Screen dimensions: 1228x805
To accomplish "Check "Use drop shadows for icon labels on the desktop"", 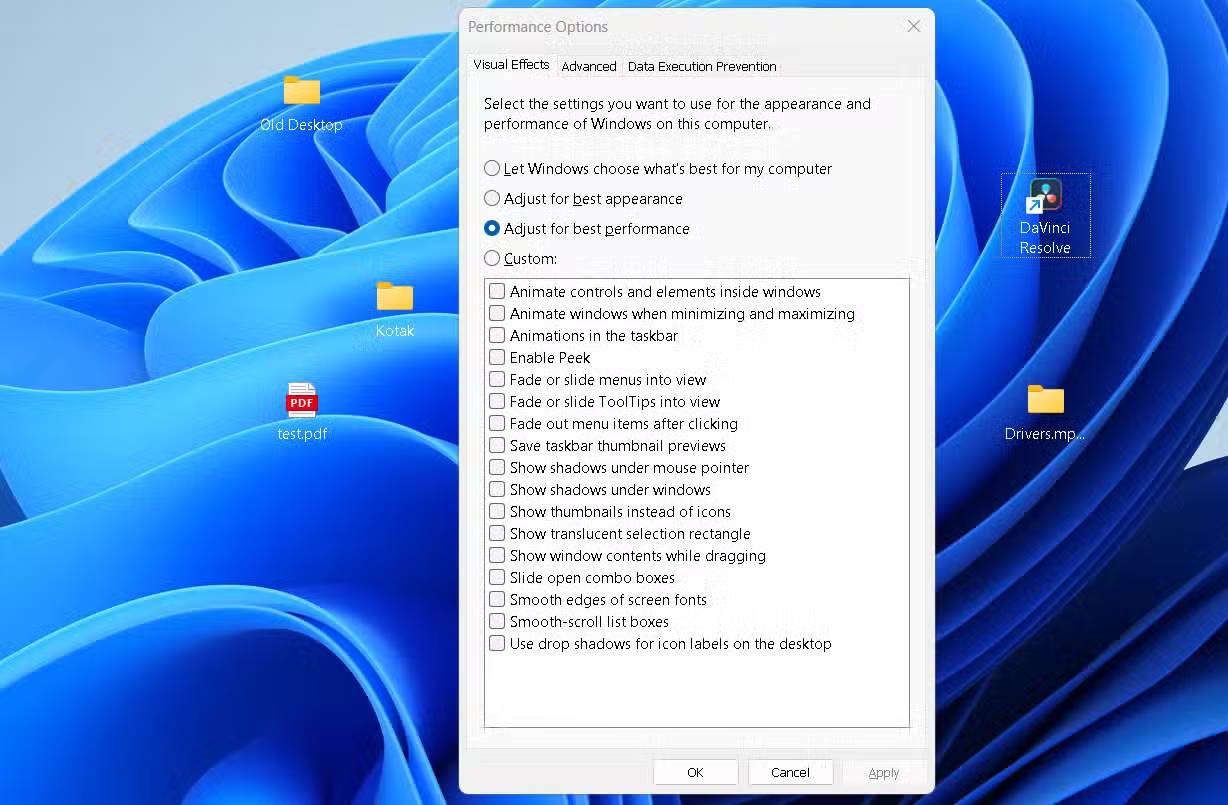I will (497, 643).
